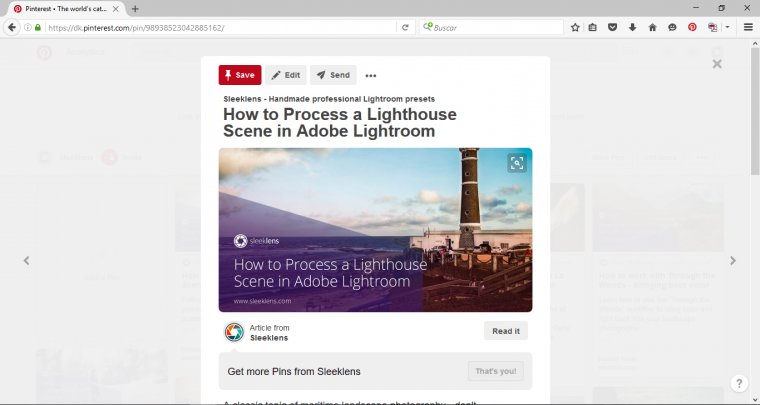Click the site information icon in address bar
This screenshot has width=760, height=405.
coord(28,28)
